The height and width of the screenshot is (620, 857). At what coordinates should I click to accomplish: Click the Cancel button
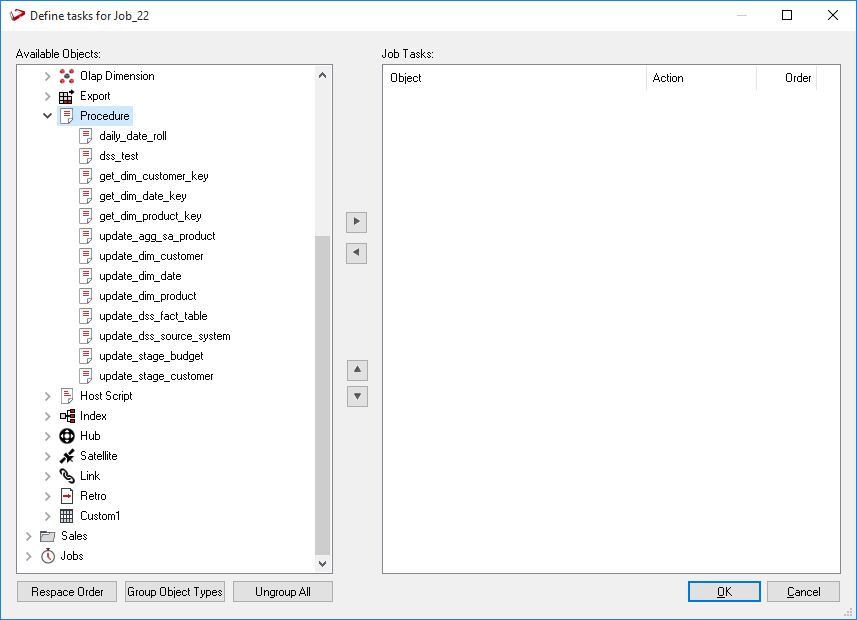pyautogui.click(x=803, y=592)
